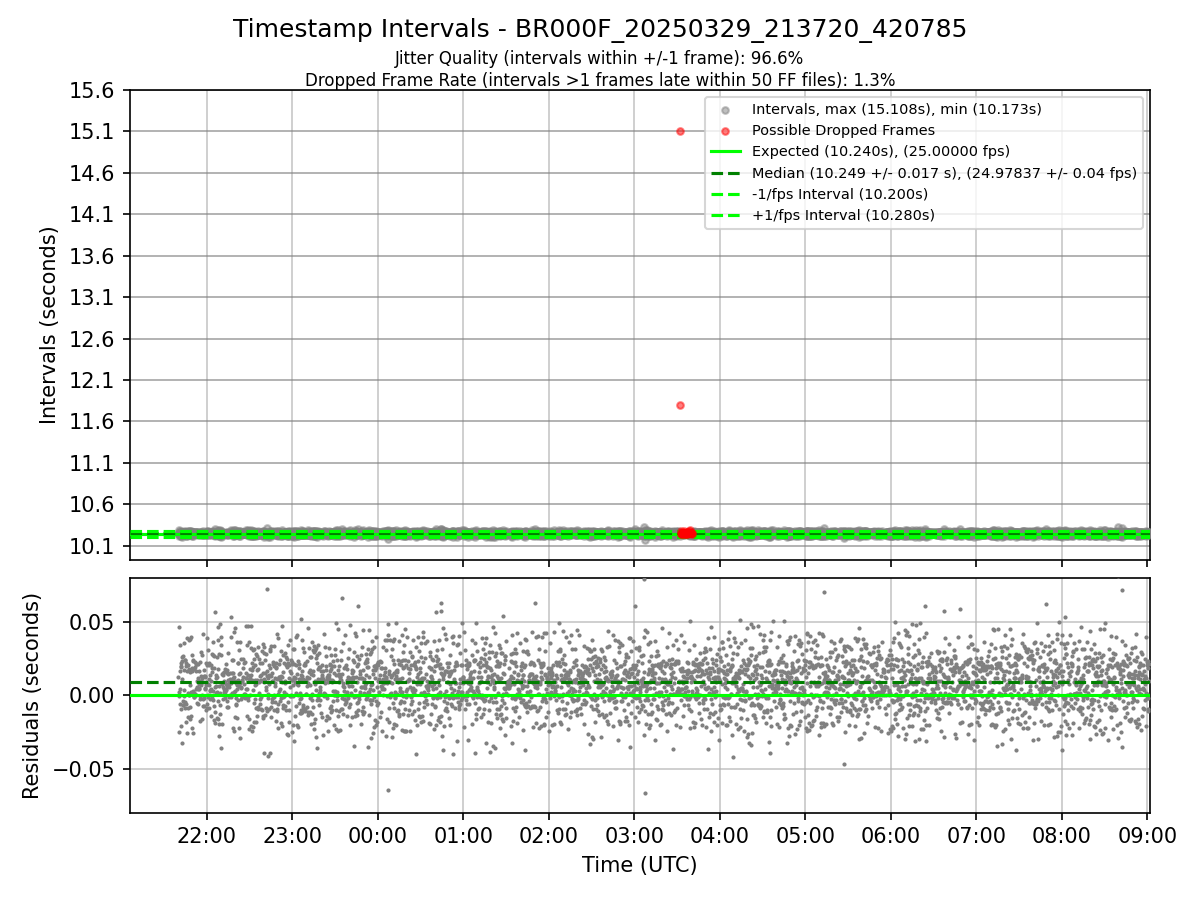Click the plot title Timestamp Intervals - BR000F_20250329_213720_420785

pos(600,29)
